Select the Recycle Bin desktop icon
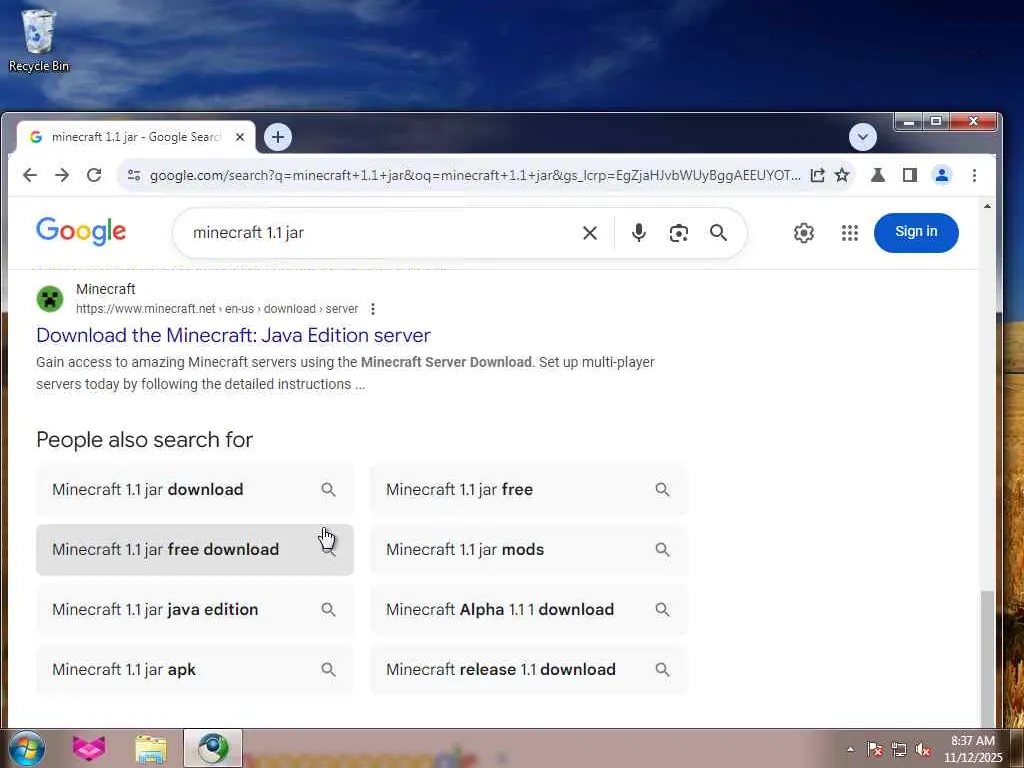The height and width of the screenshot is (768, 1024). [39, 40]
